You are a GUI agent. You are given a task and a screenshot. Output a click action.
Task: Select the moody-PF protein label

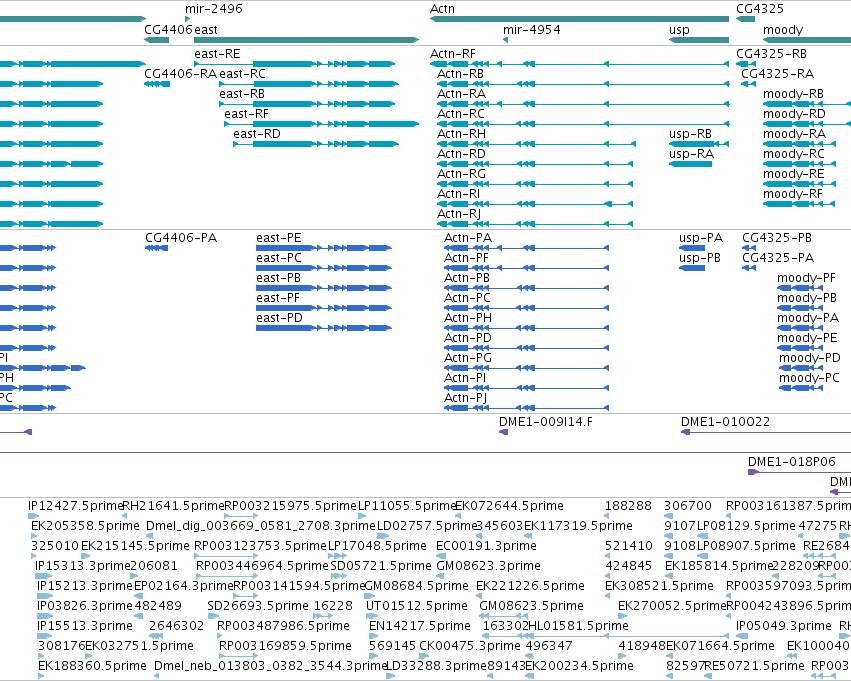tap(806, 278)
